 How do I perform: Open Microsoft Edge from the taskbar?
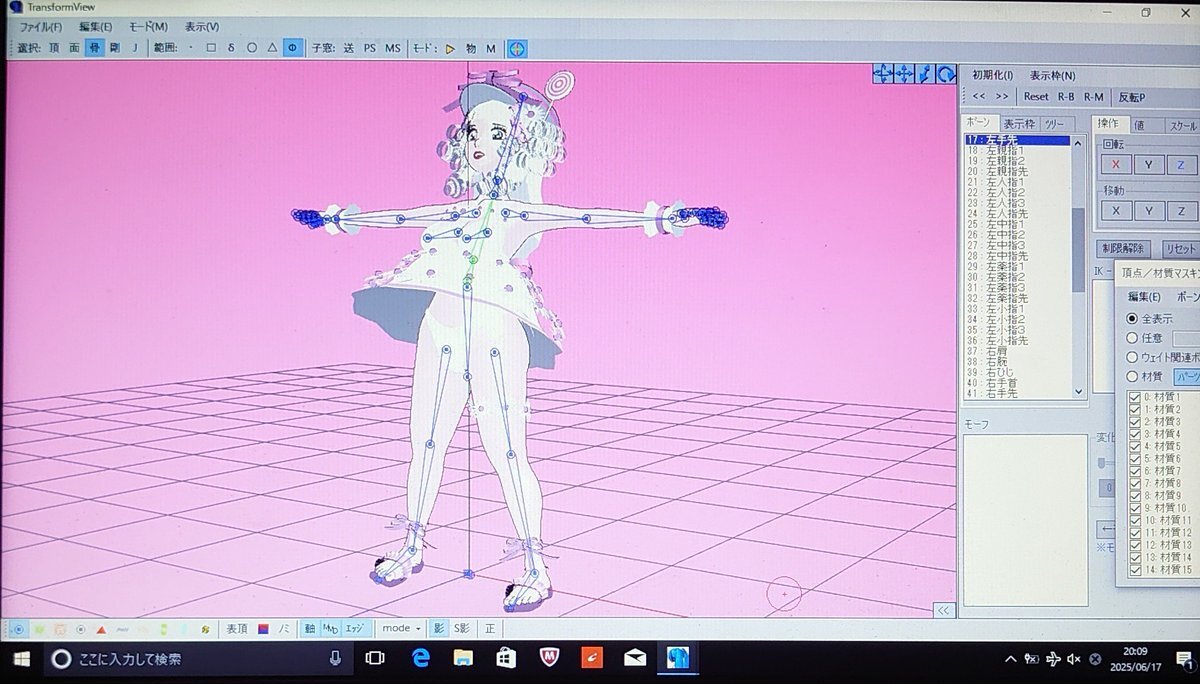(x=419, y=658)
